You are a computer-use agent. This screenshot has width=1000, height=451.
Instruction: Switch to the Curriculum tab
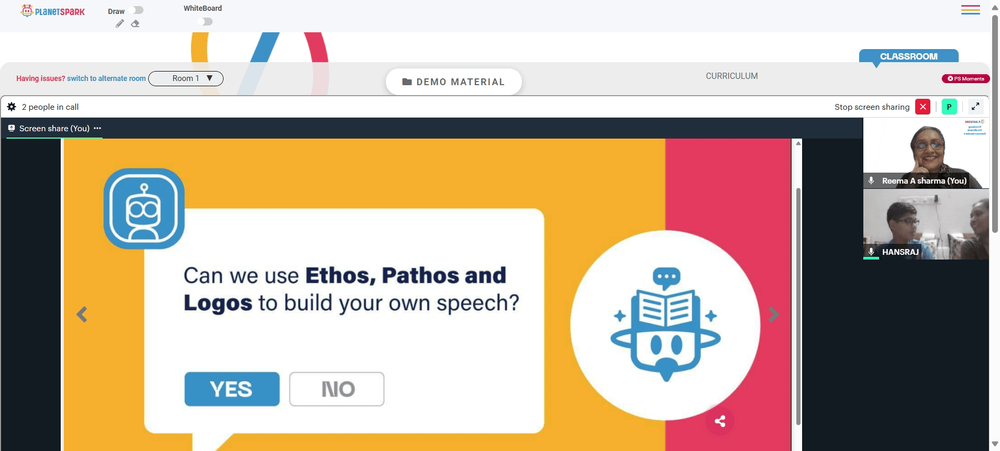[x=732, y=76]
